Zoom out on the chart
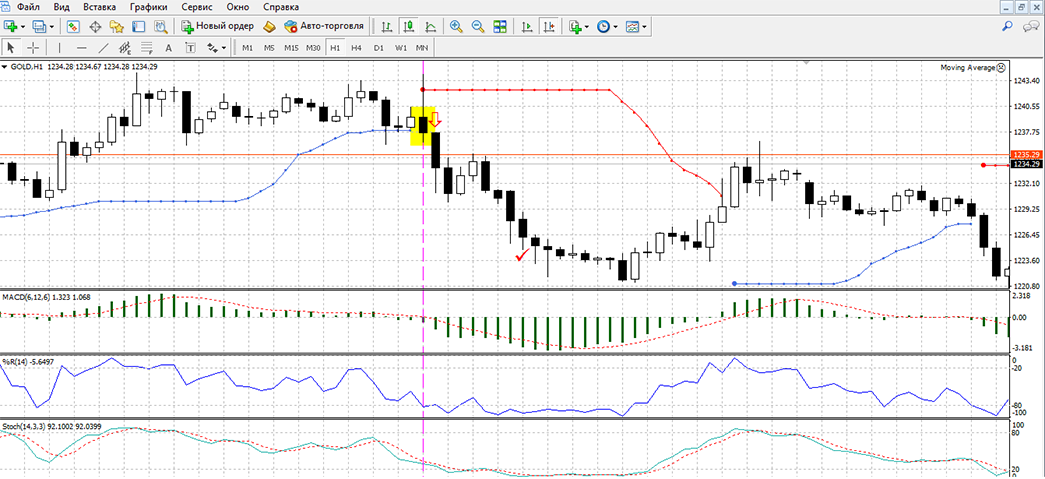Viewport: 1045px width, 479px height. click(x=478, y=27)
